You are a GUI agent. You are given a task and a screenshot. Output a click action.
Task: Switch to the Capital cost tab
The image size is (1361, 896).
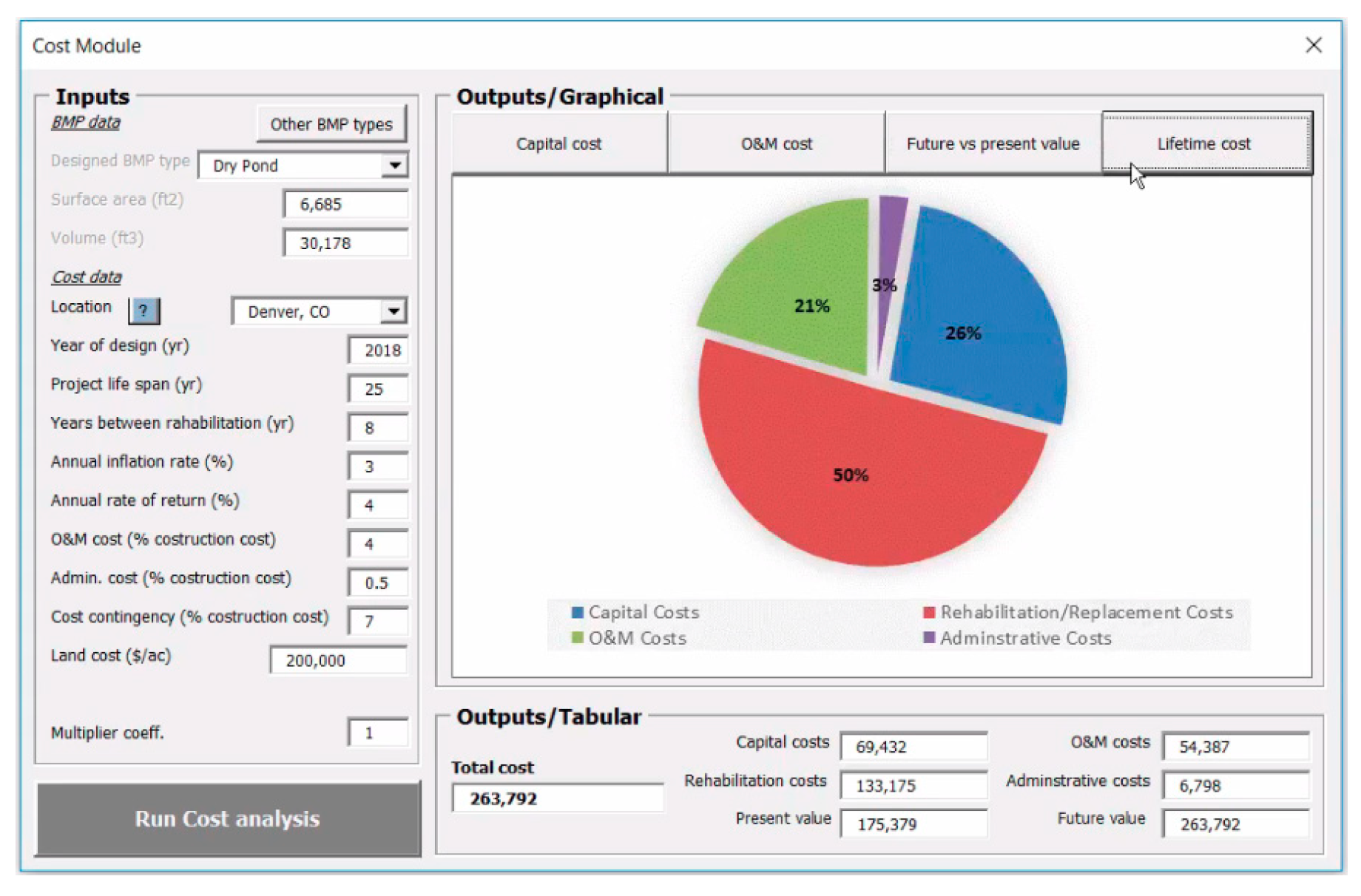[559, 143]
